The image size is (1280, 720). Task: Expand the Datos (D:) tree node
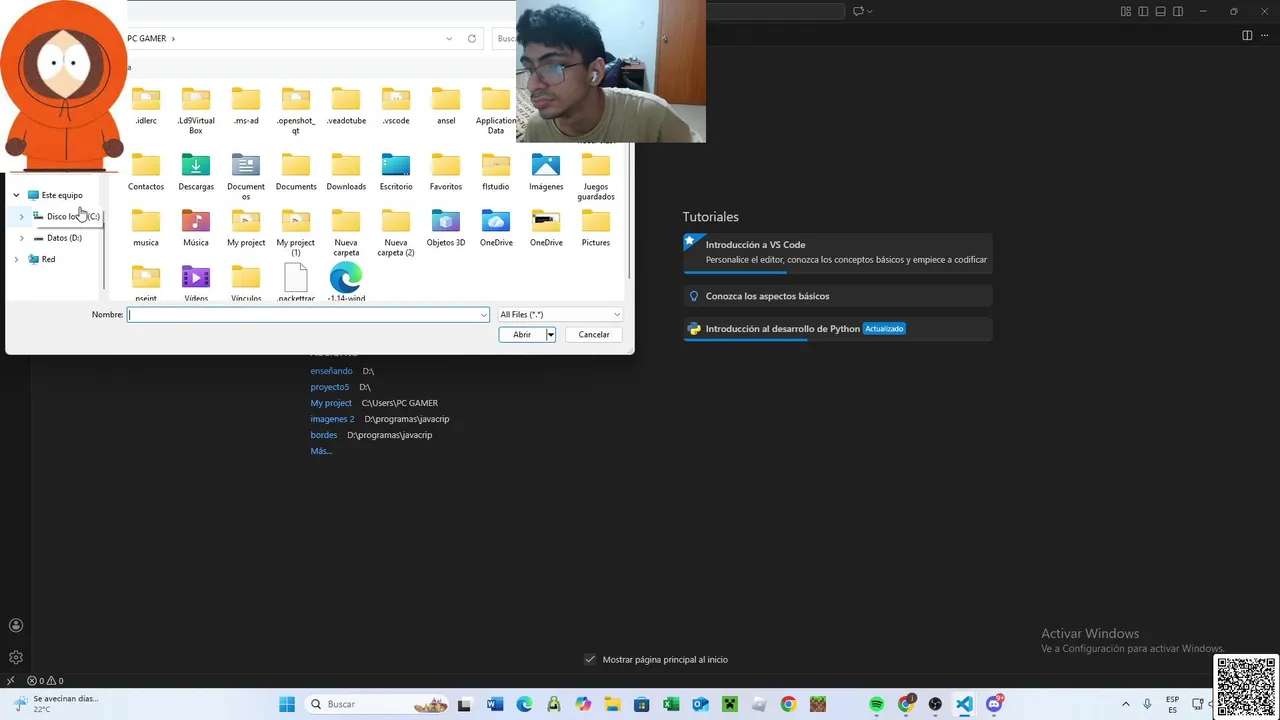coord(22,238)
